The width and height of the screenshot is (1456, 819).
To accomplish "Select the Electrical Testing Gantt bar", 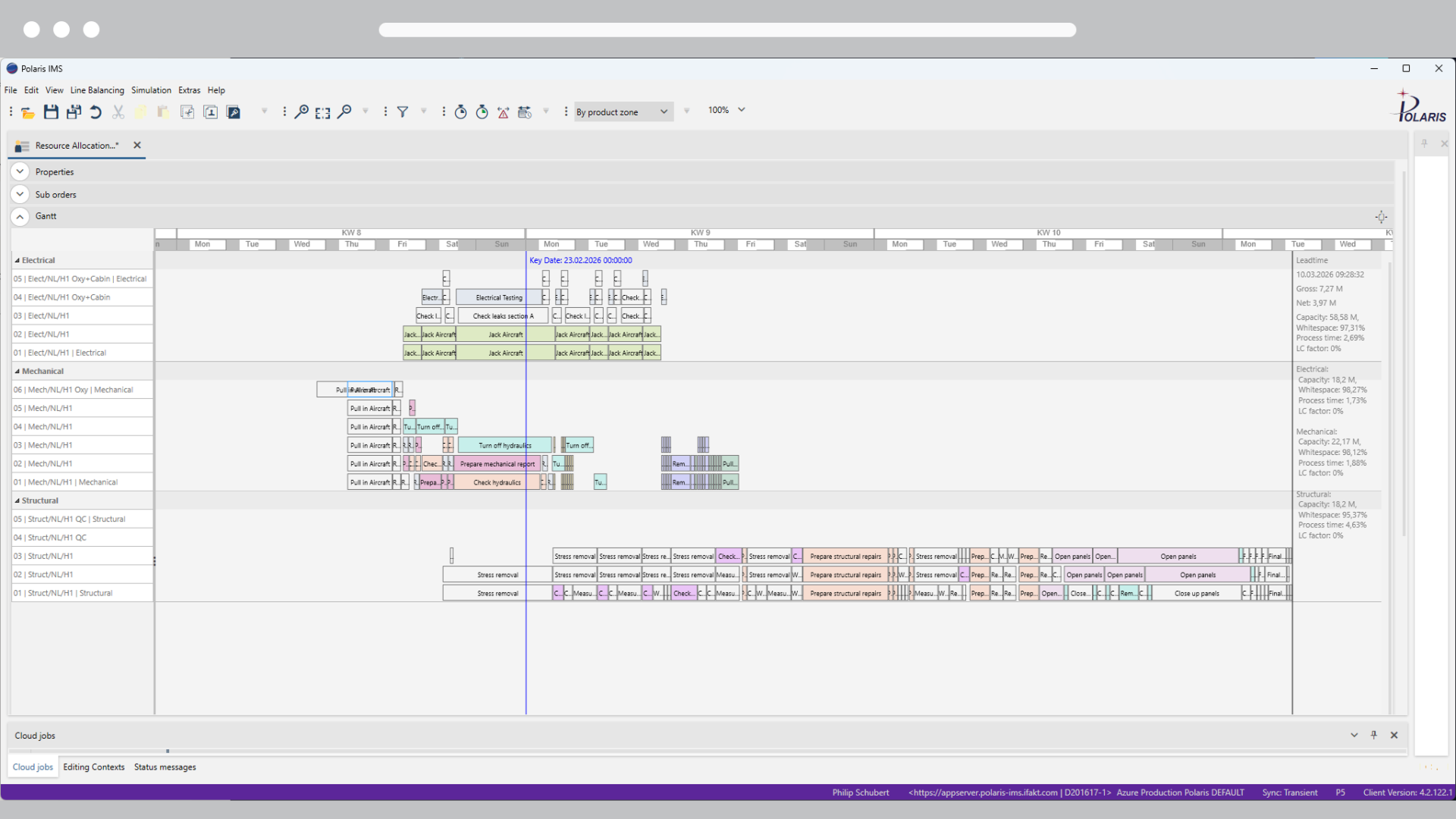I will point(499,297).
